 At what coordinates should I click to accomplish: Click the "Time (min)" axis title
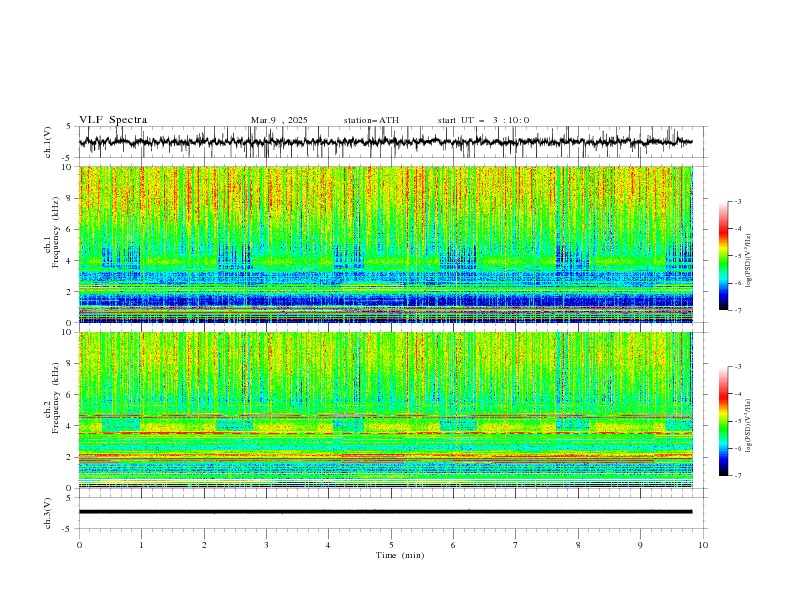[400, 555]
